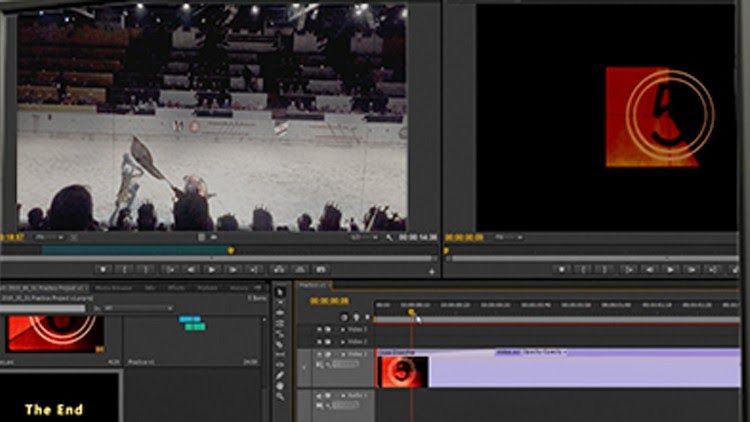Switch to Markers panel tab
Image resolution: width=750 pixels, height=422 pixels.
pos(207,288)
